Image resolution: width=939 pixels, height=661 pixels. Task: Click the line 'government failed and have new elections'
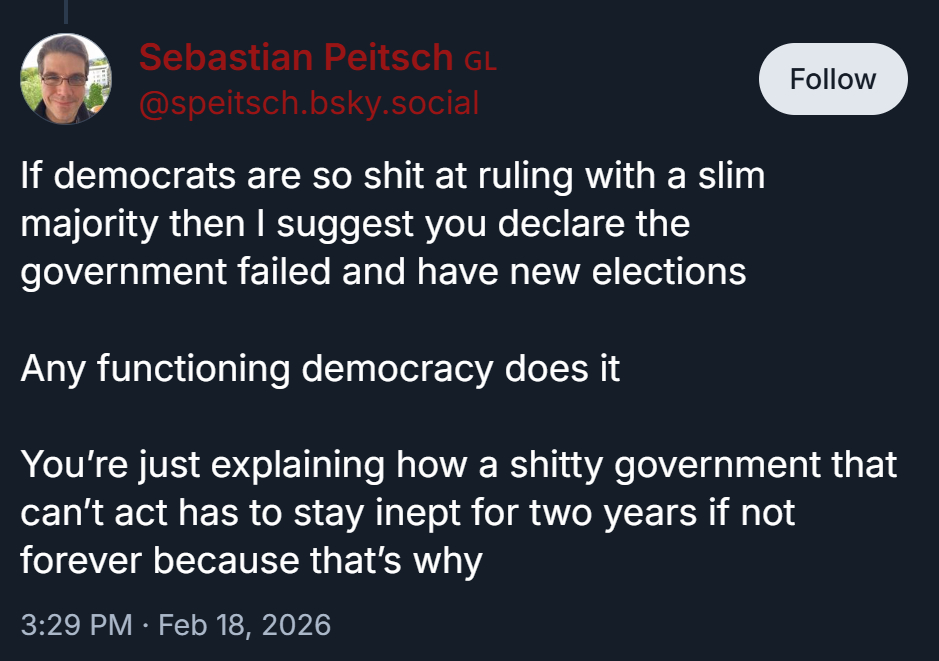tap(383, 271)
